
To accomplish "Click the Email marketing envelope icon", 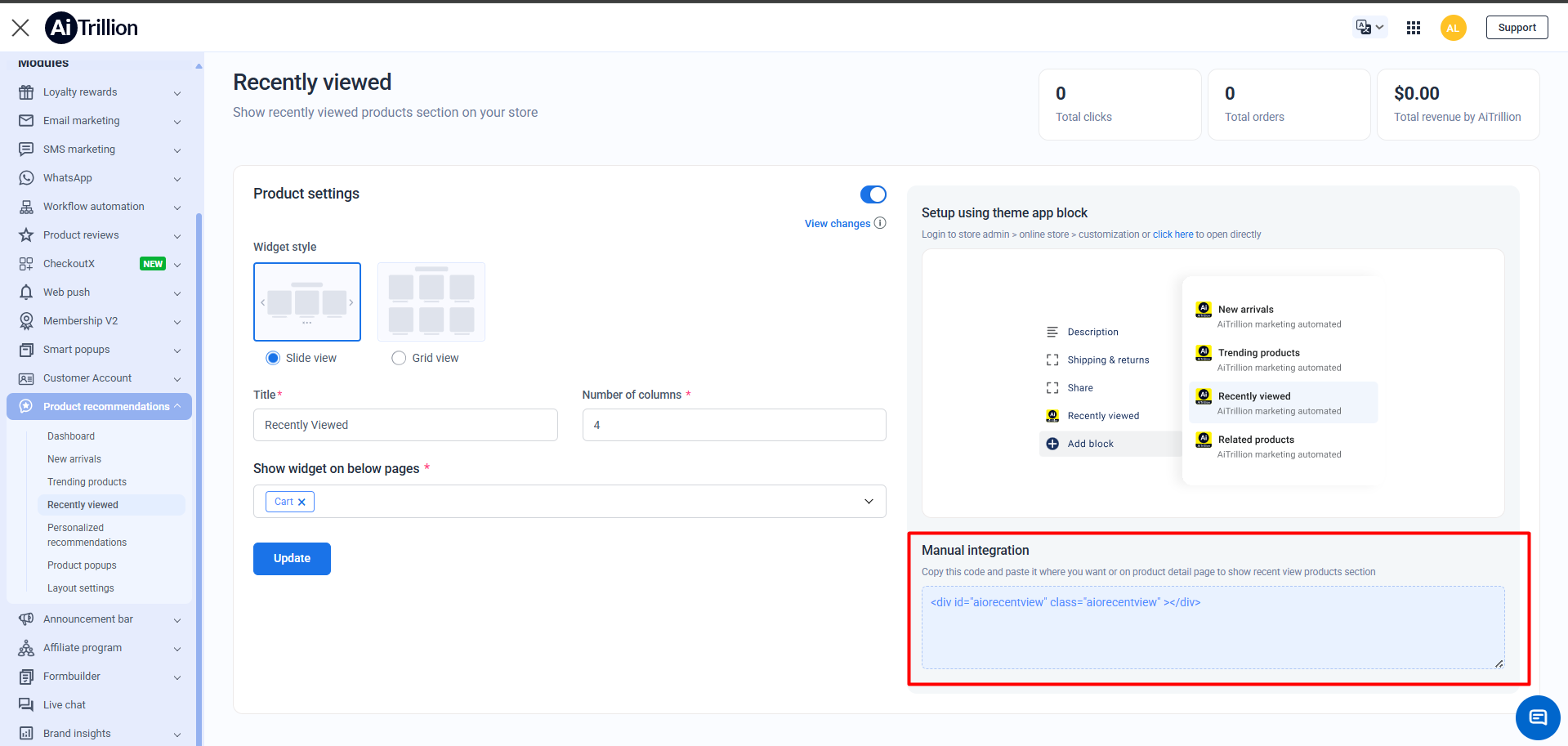I will pyautogui.click(x=26, y=121).
